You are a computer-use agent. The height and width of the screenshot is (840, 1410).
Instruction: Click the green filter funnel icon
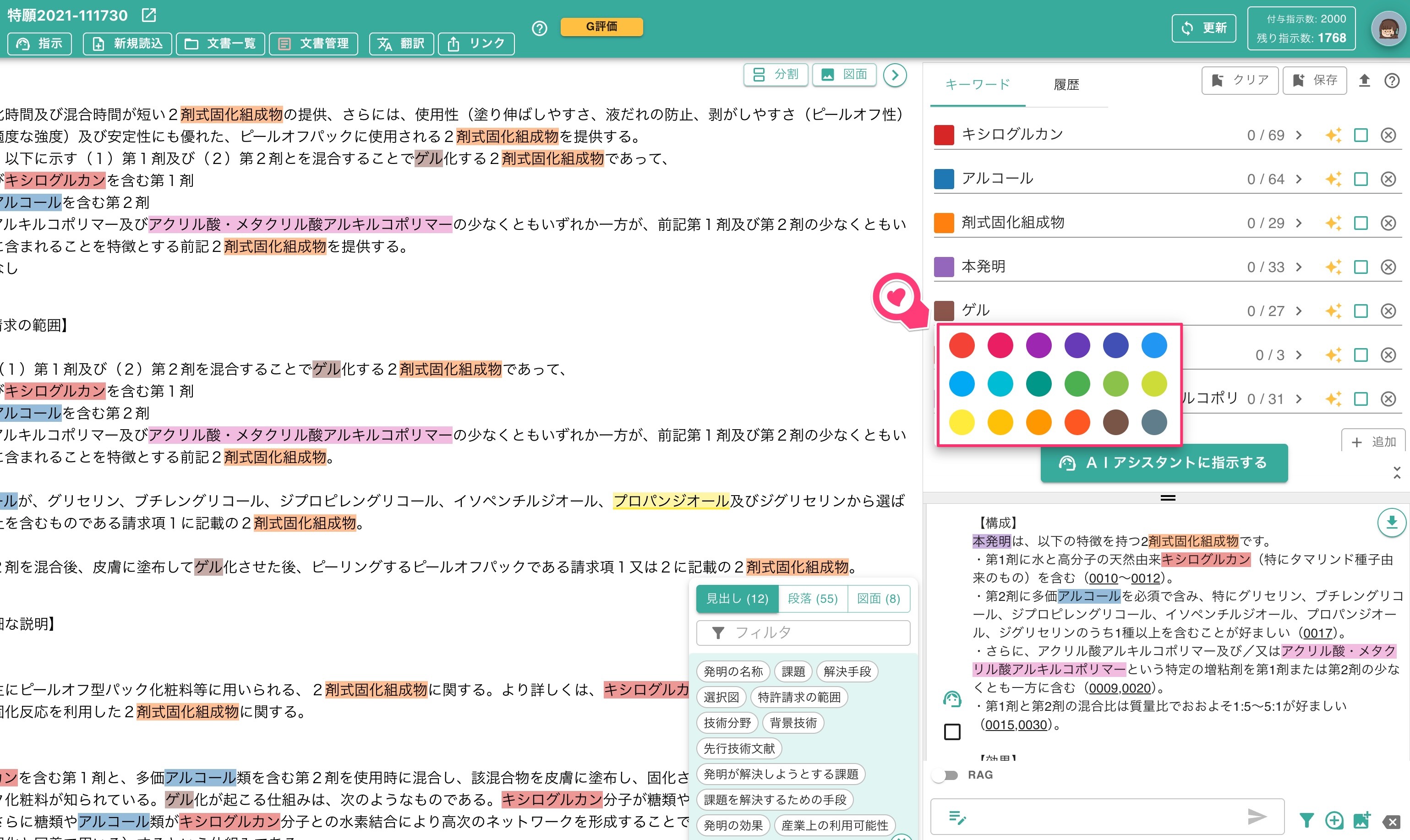(1306, 820)
